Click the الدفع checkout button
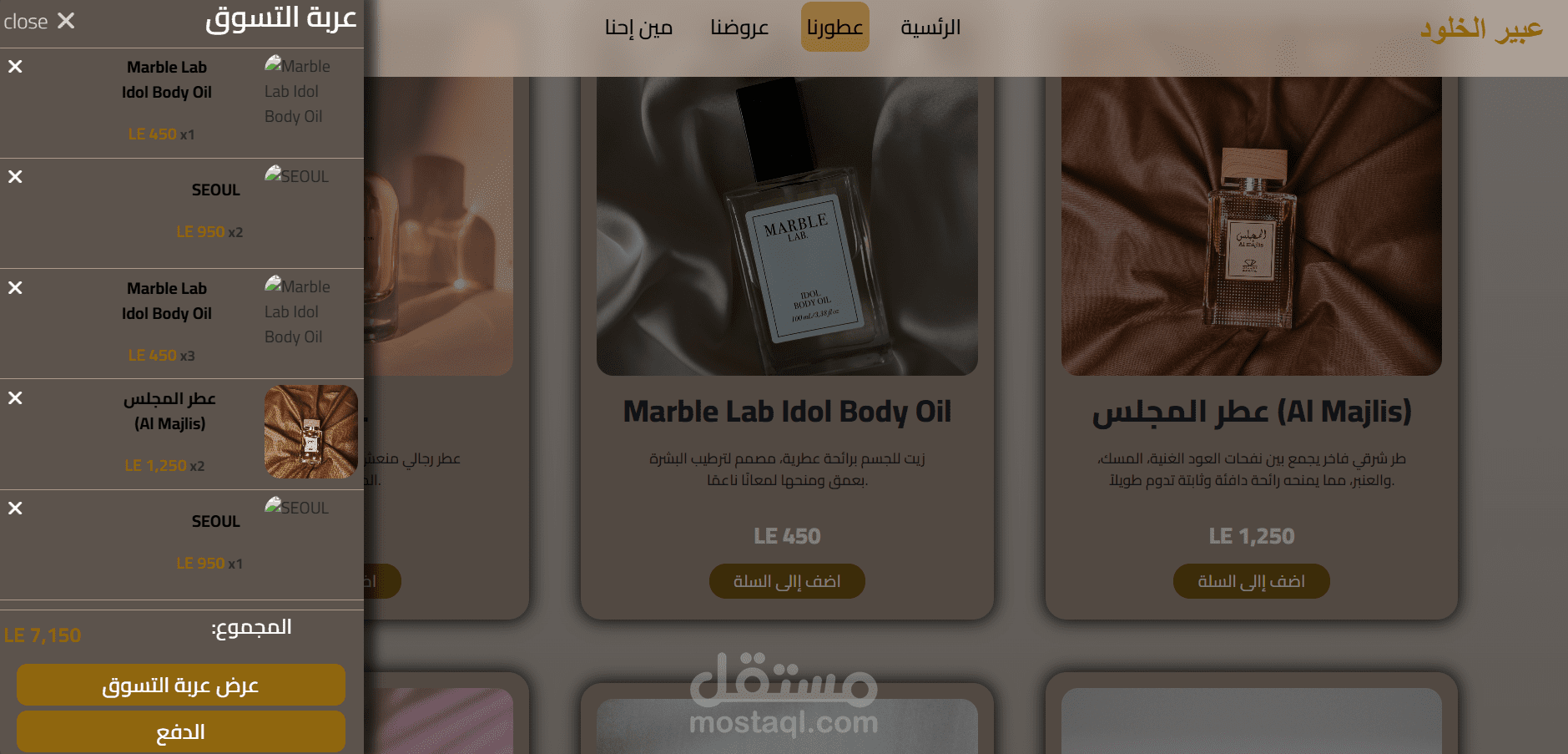 click(x=181, y=731)
